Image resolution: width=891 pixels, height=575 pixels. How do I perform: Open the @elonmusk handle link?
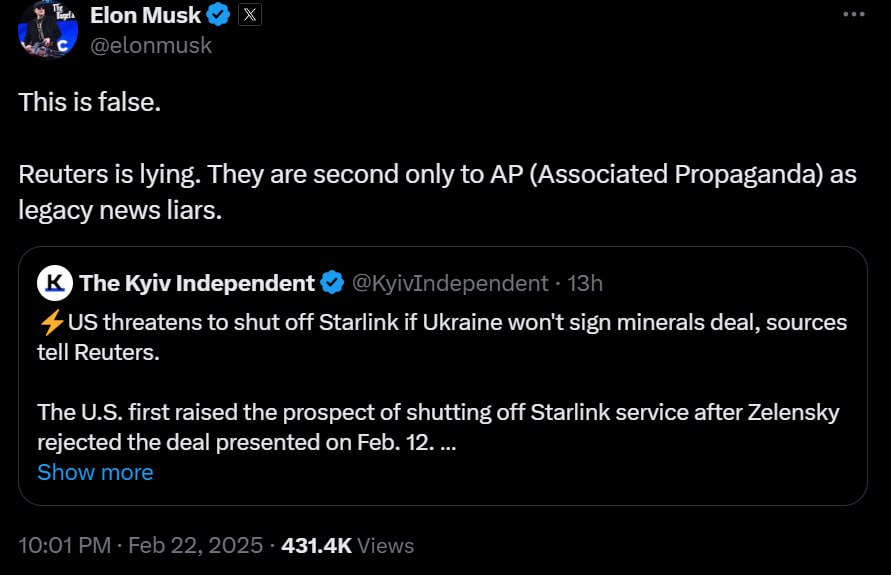[150, 45]
